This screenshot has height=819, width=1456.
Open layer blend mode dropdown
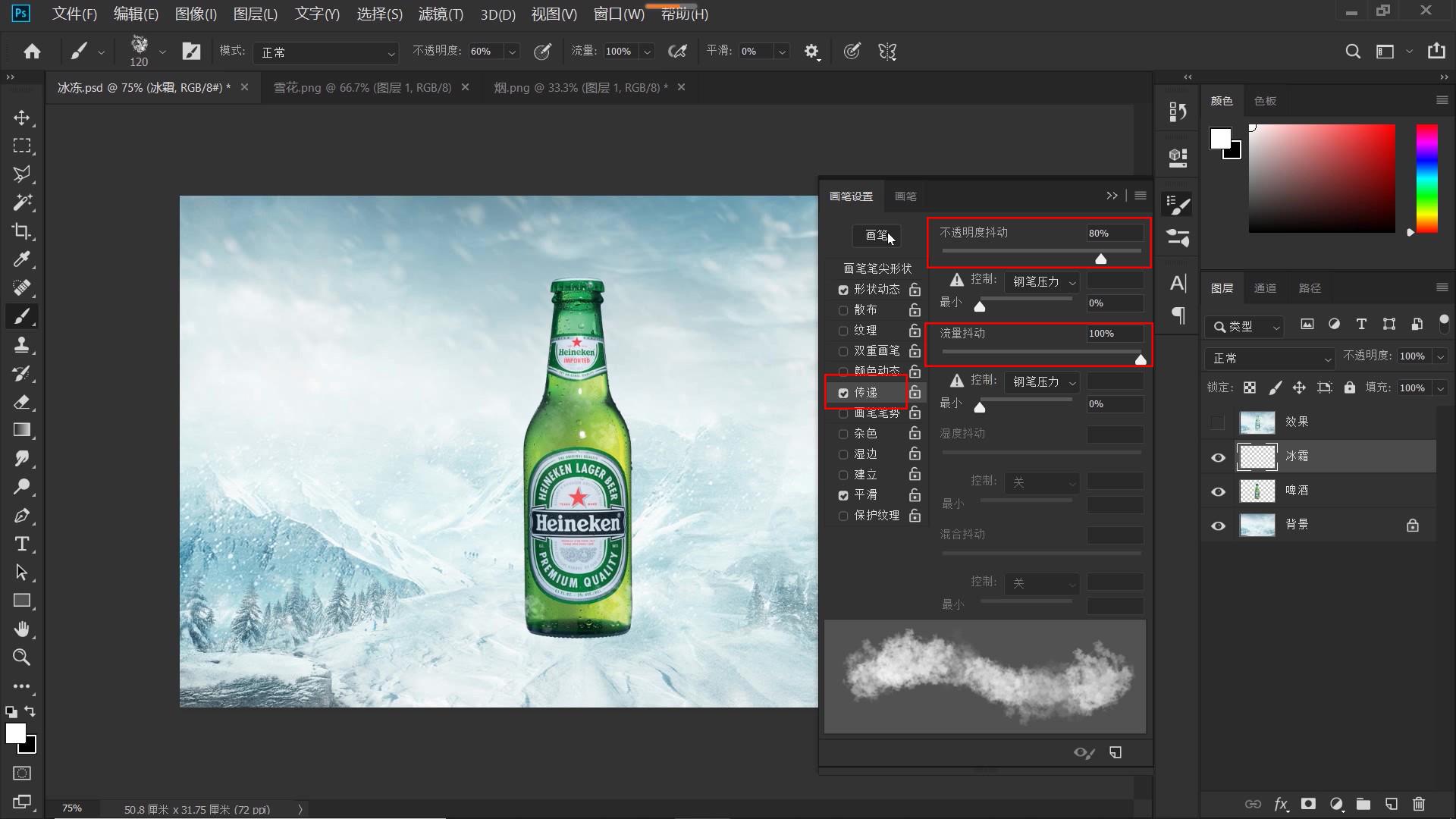pyautogui.click(x=1270, y=358)
